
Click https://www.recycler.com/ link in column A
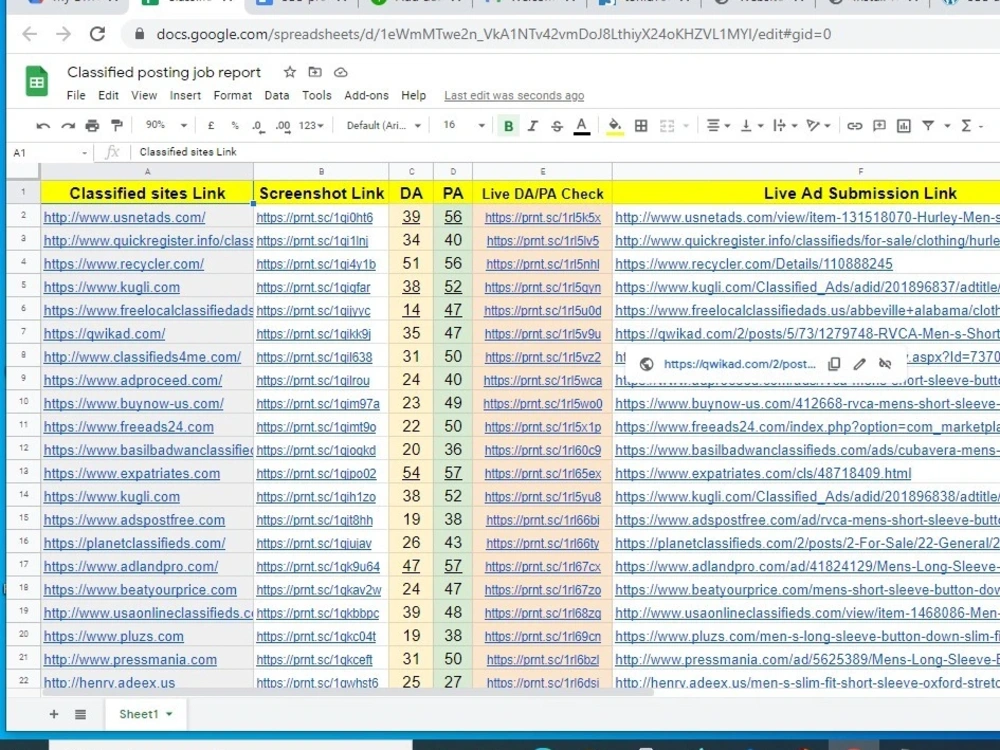[x=124, y=264]
